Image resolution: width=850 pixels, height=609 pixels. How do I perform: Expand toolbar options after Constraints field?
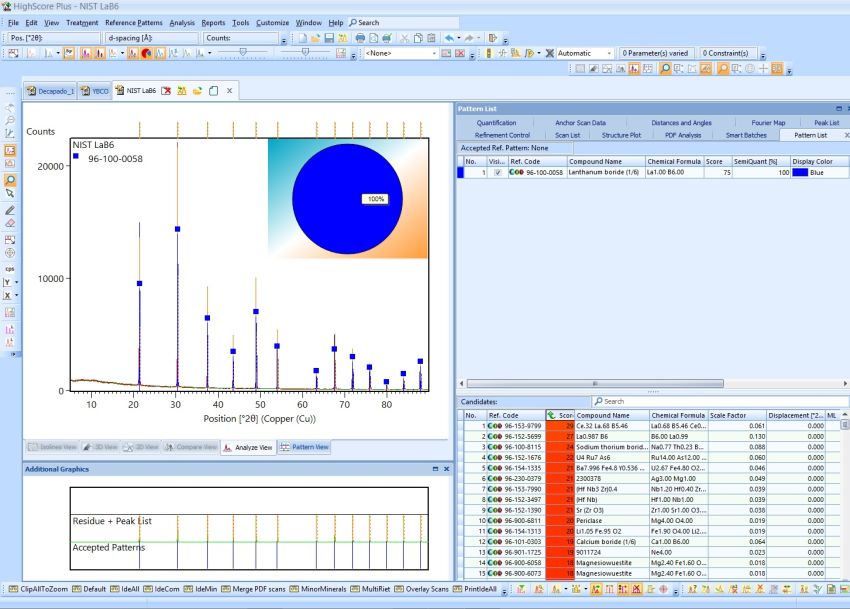point(763,55)
